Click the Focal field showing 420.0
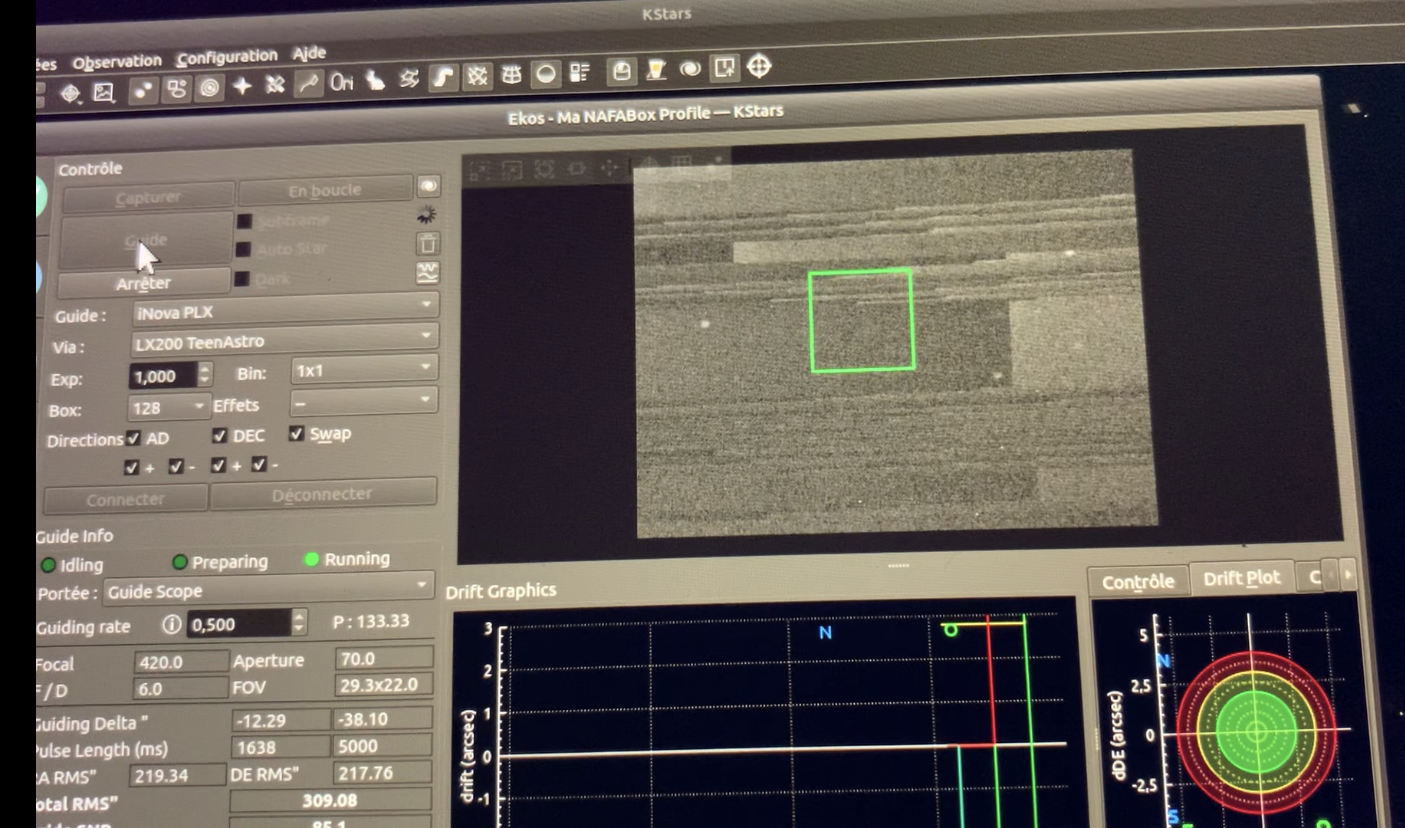Viewport: 1405px width, 828px height. coord(181,661)
